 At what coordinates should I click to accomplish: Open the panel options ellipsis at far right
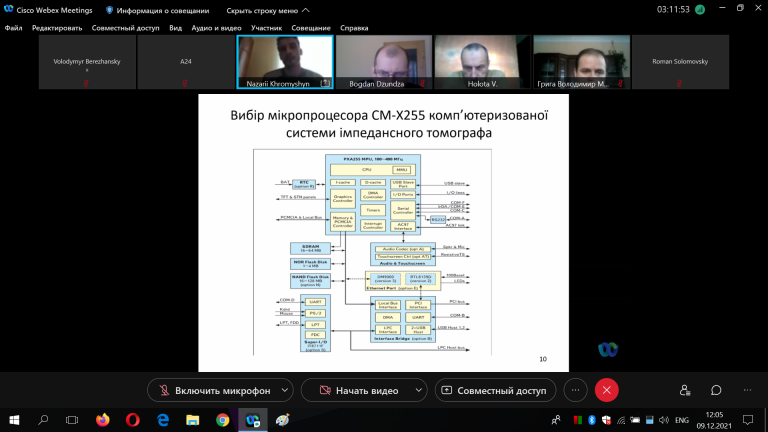pos(747,390)
